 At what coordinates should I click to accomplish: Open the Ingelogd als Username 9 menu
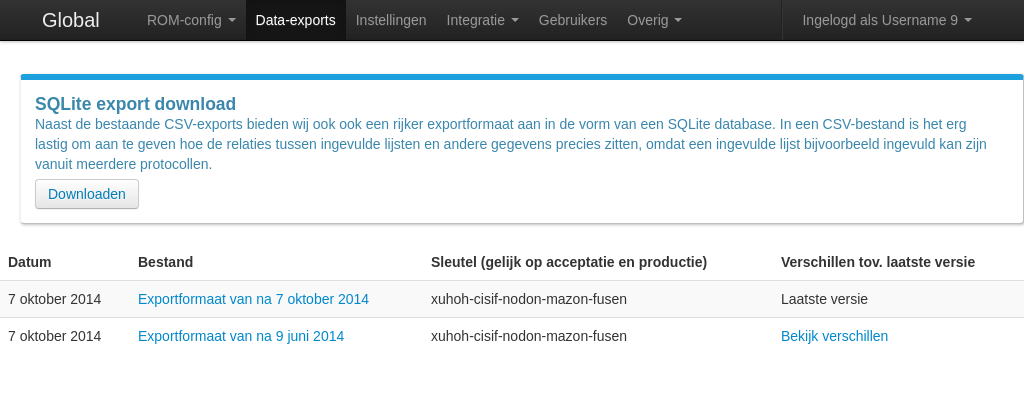pos(886,20)
